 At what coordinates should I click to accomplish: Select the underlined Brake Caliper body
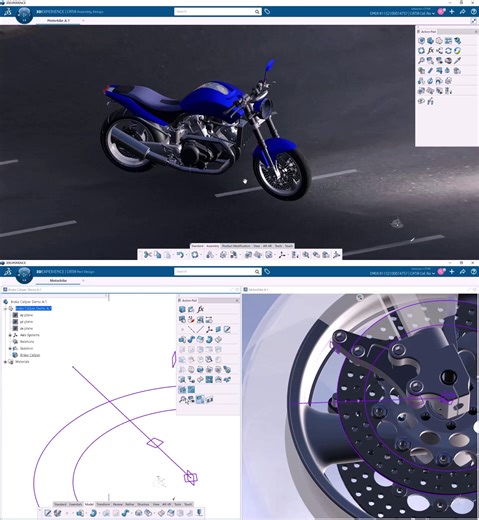point(30,355)
